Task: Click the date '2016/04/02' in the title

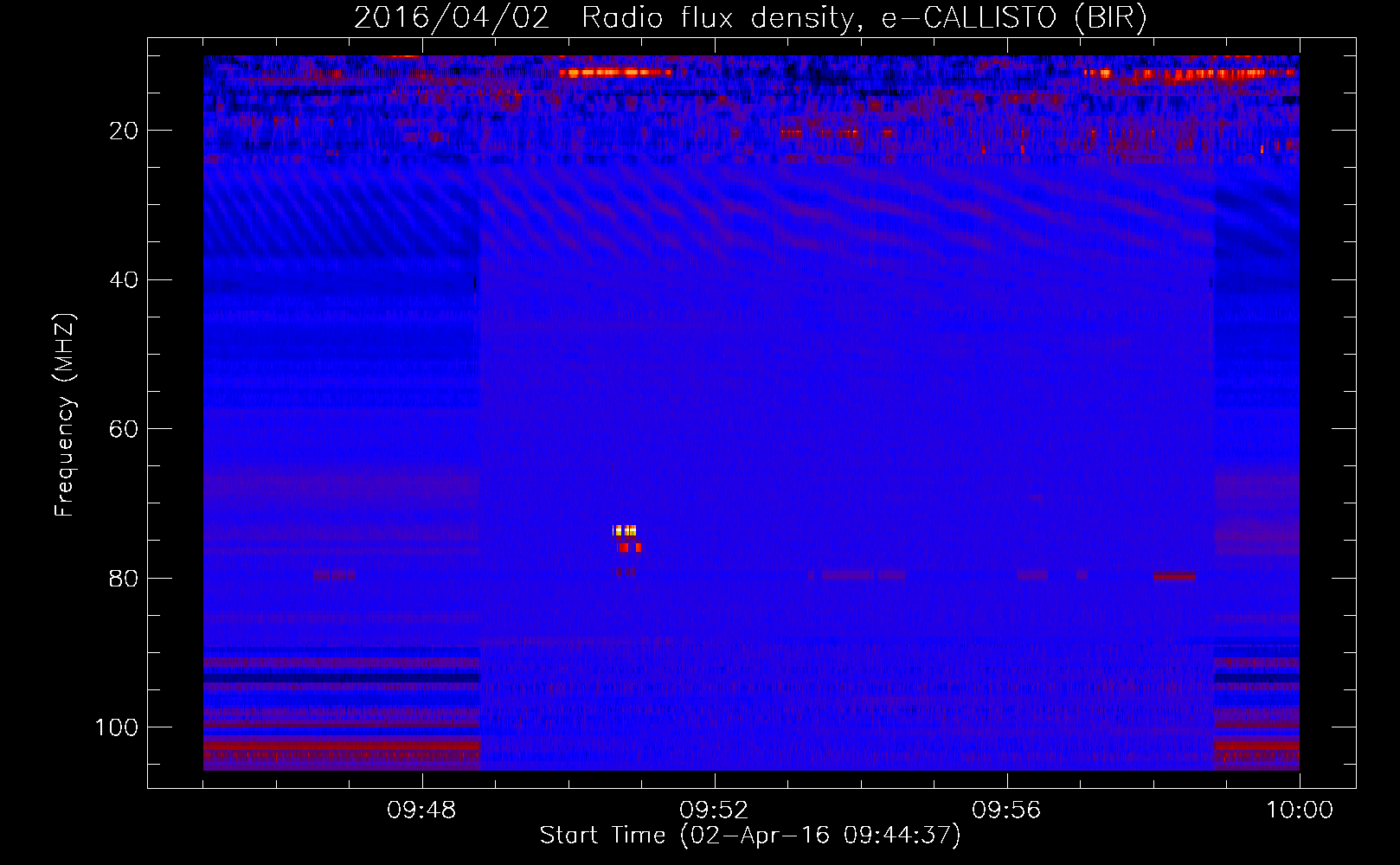Action: [452, 18]
